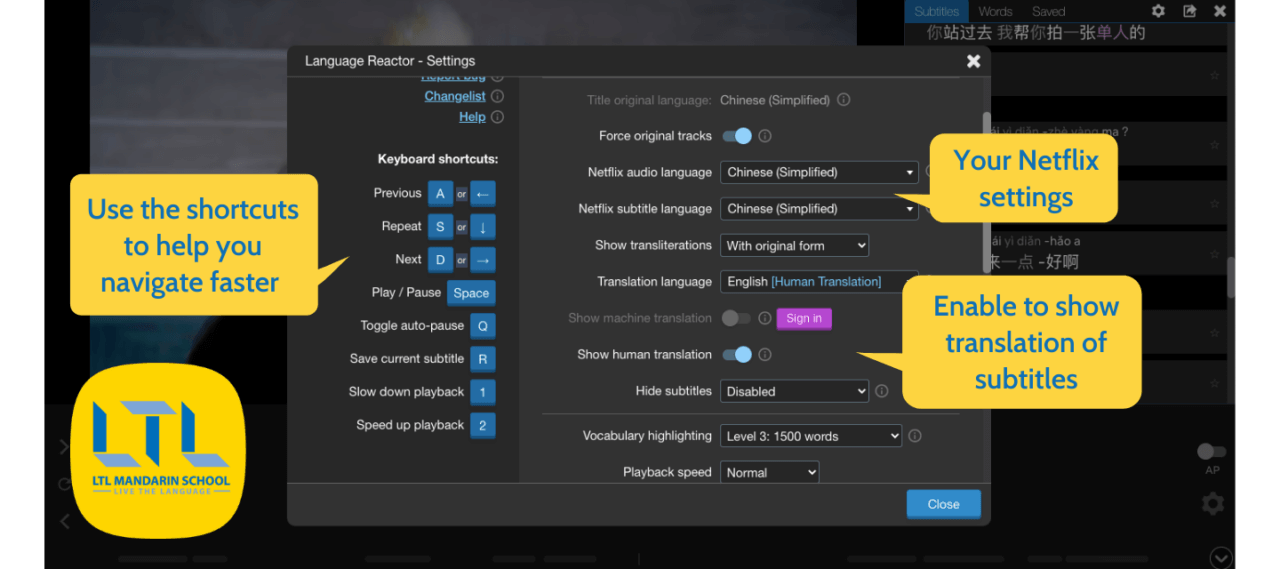Open Translation language dropdown
The width and height of the screenshot is (1280, 569).
819,282
